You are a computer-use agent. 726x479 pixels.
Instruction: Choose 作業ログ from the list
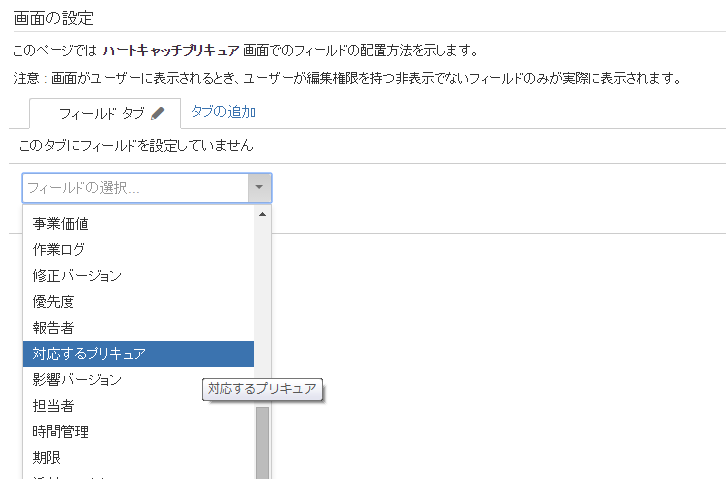[138, 250]
